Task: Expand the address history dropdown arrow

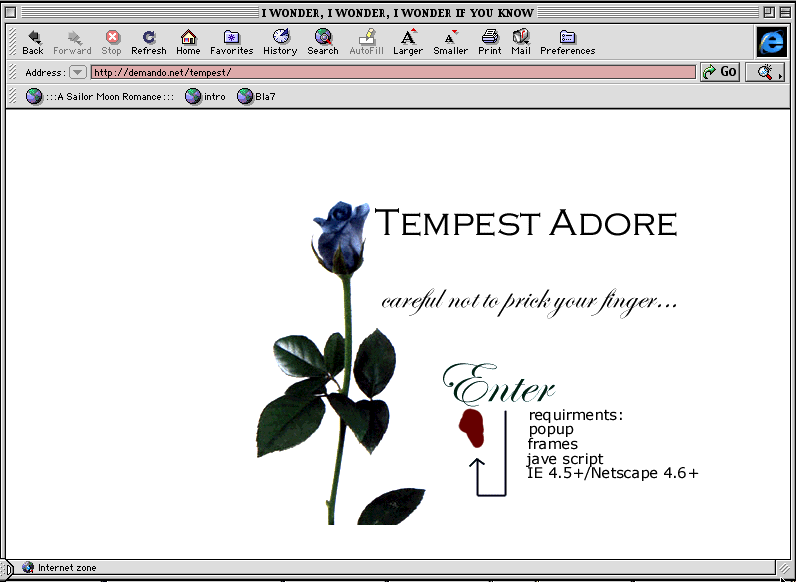Action: click(x=77, y=72)
